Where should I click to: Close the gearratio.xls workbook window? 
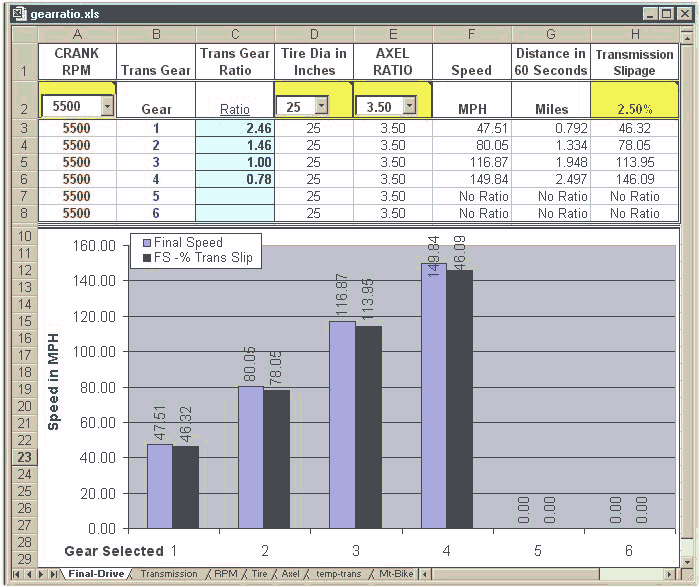[684, 14]
